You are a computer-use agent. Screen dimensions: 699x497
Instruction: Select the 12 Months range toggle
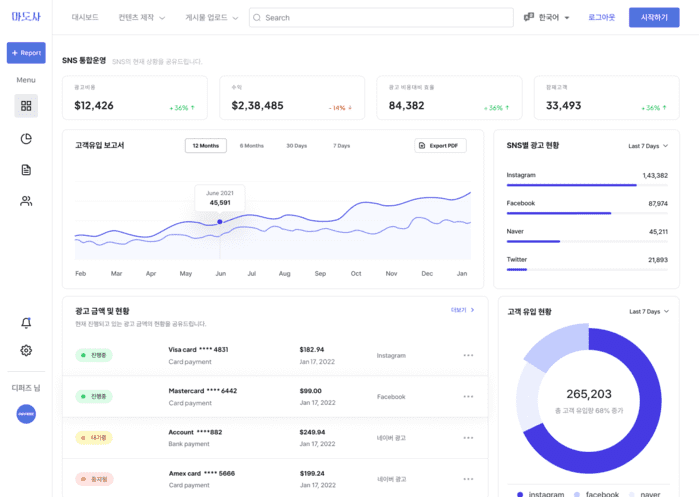[x=205, y=146]
